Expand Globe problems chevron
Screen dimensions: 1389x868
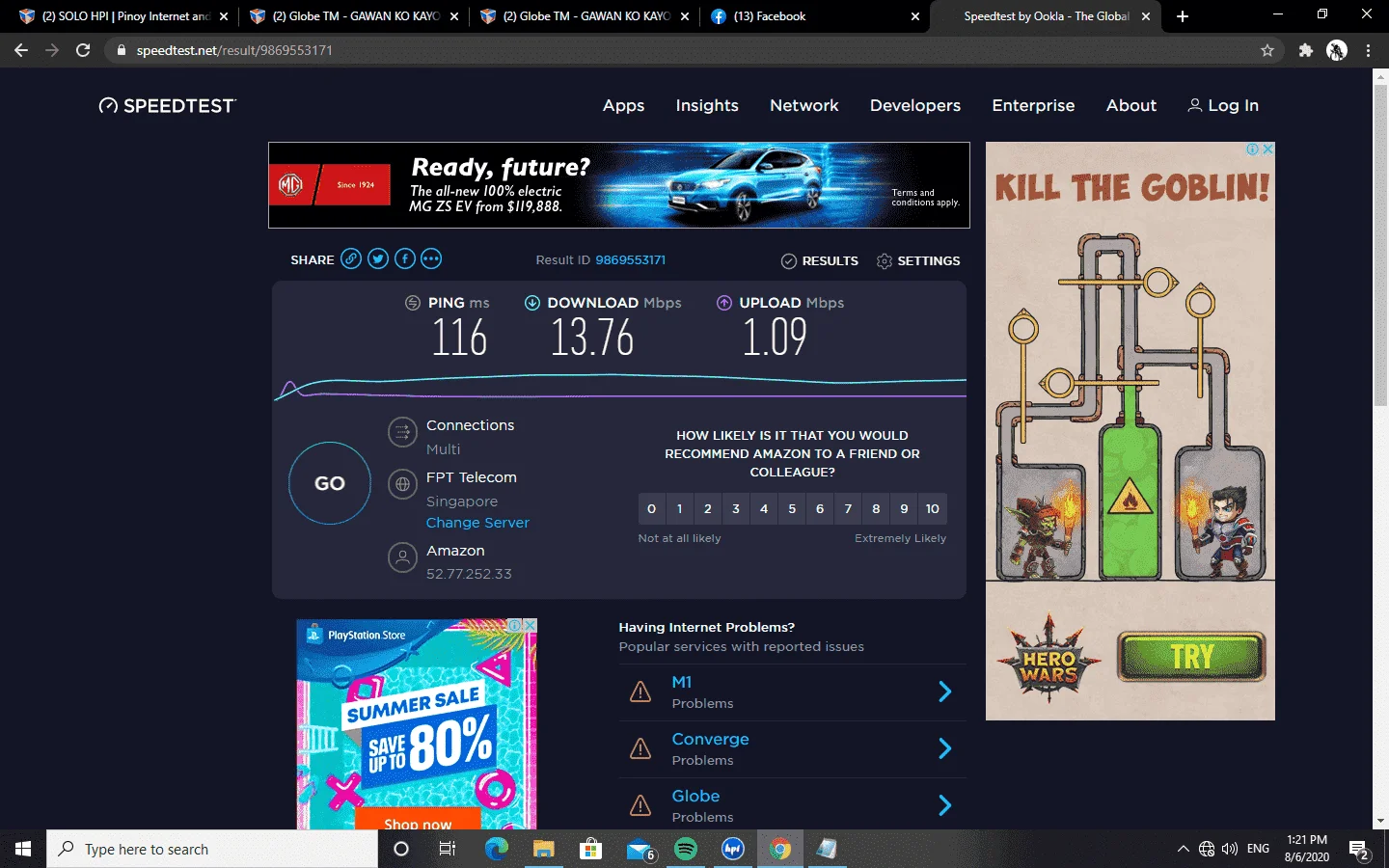(x=945, y=805)
